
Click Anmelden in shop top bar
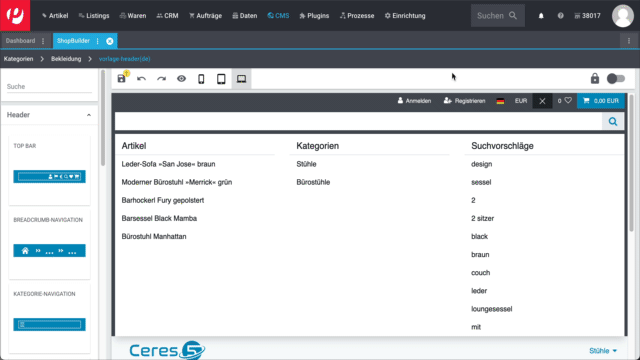click(x=414, y=101)
